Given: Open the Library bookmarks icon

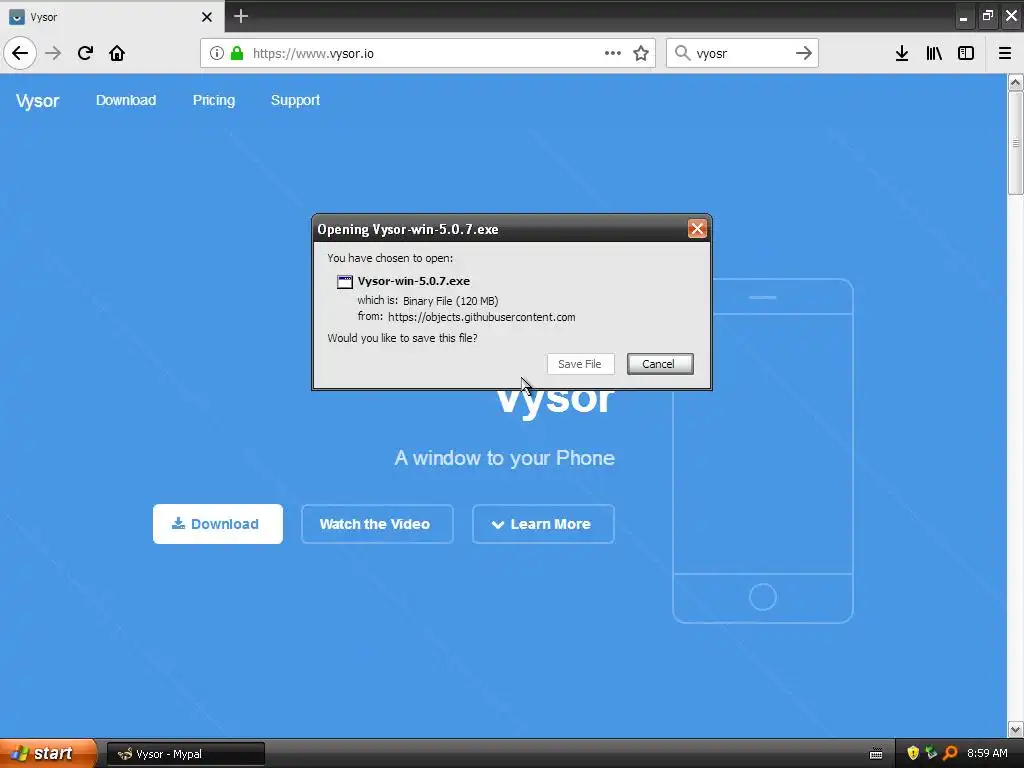Looking at the screenshot, I should [x=934, y=53].
